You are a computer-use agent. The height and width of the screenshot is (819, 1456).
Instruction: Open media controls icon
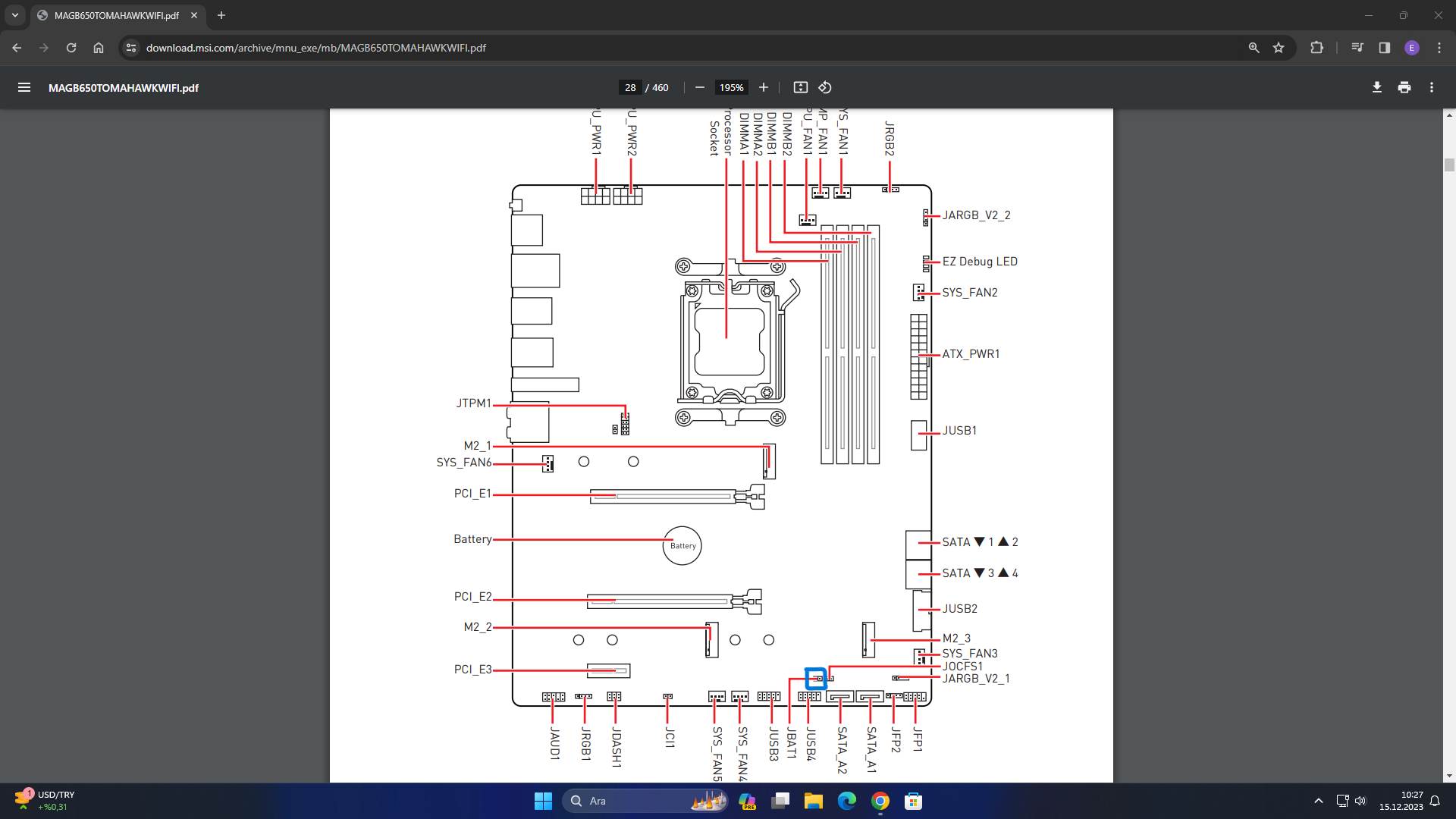pos(1357,48)
